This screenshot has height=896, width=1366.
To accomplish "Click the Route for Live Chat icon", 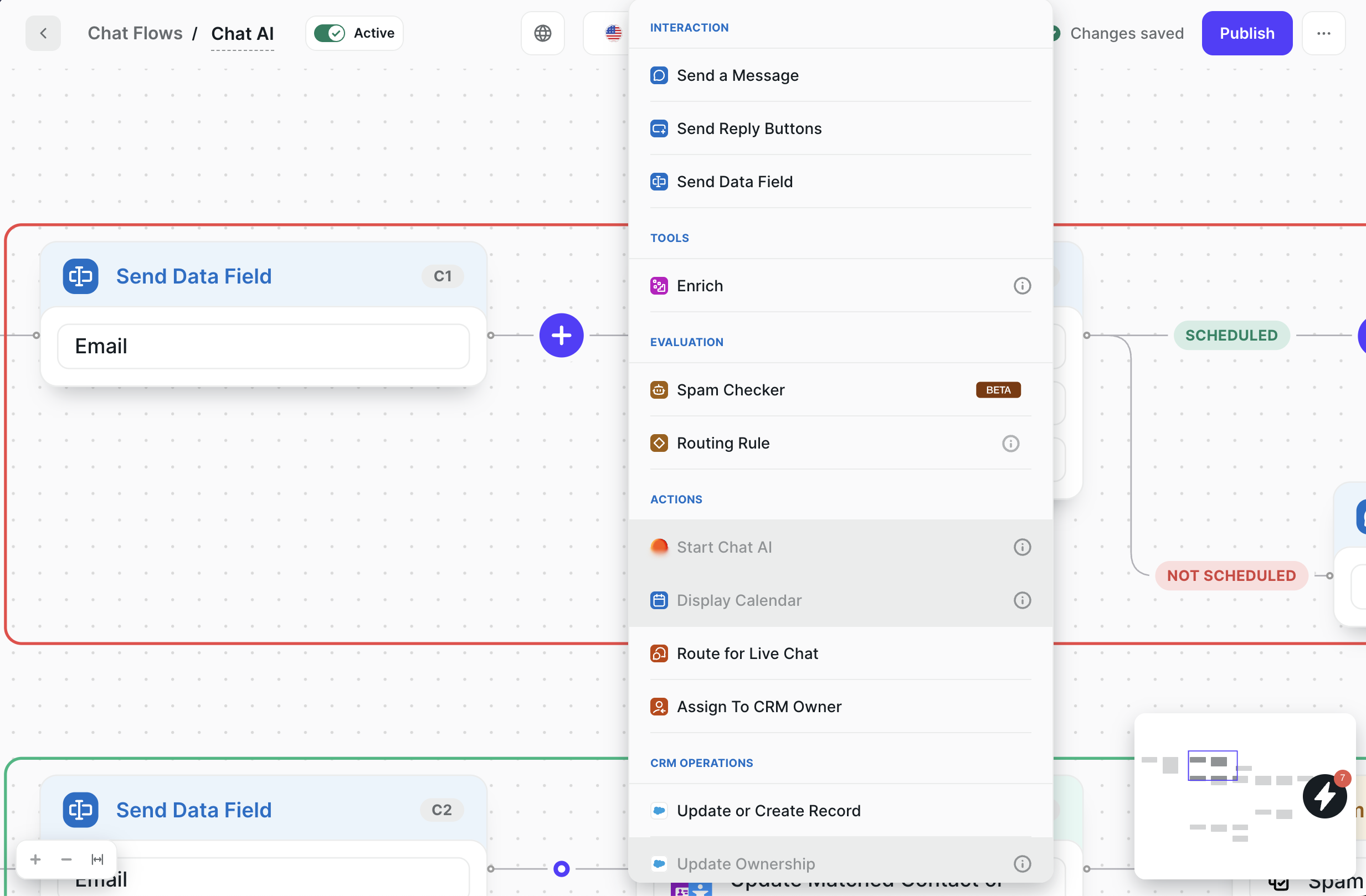I will [x=659, y=653].
